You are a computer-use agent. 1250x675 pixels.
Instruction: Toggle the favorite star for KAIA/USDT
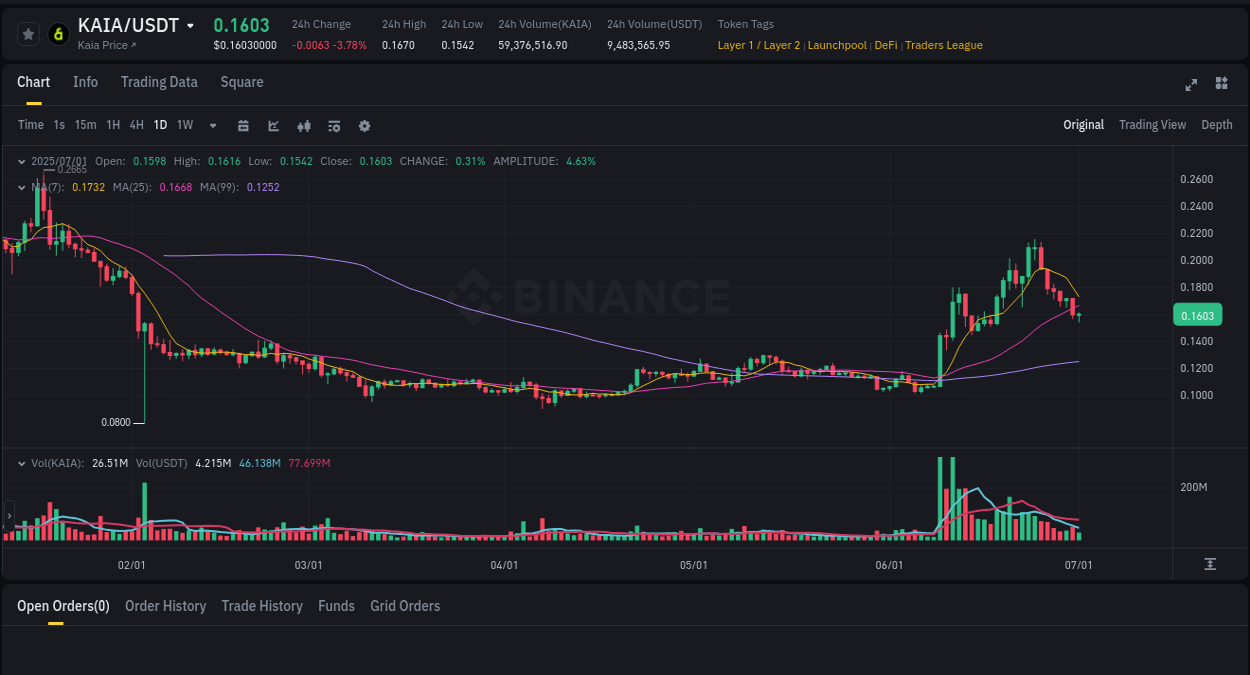(28, 33)
